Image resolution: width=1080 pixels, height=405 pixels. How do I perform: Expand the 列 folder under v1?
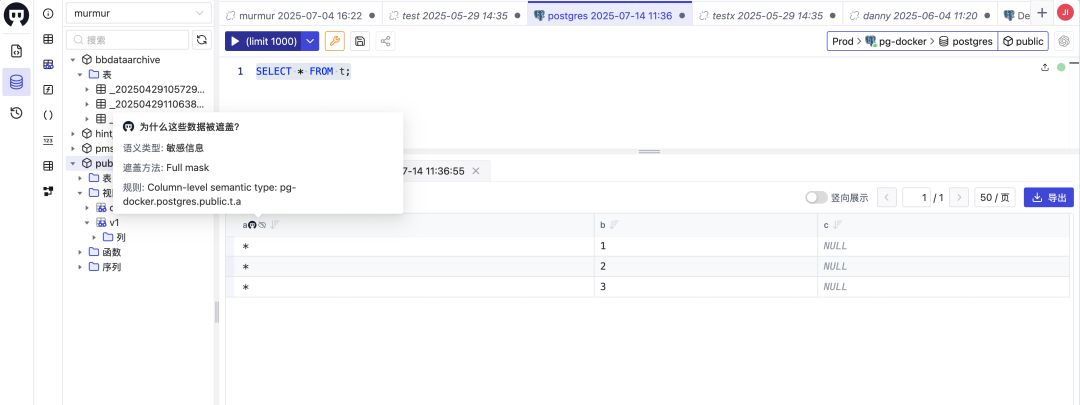coord(95,237)
